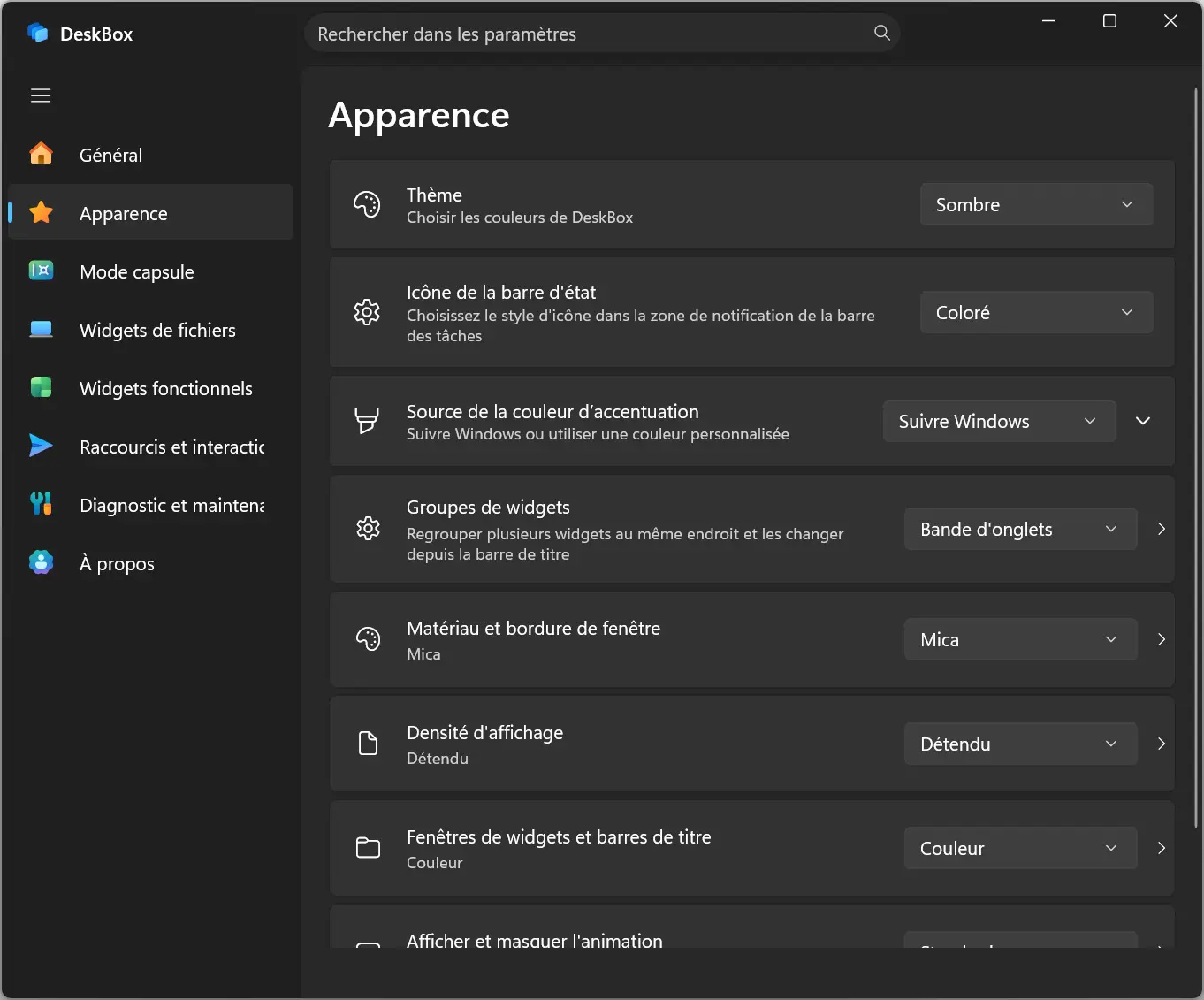Click 'Couleur' subtitle under Fenêtres de widgets
Viewport: 1204px width, 1000px height.
[434, 863]
